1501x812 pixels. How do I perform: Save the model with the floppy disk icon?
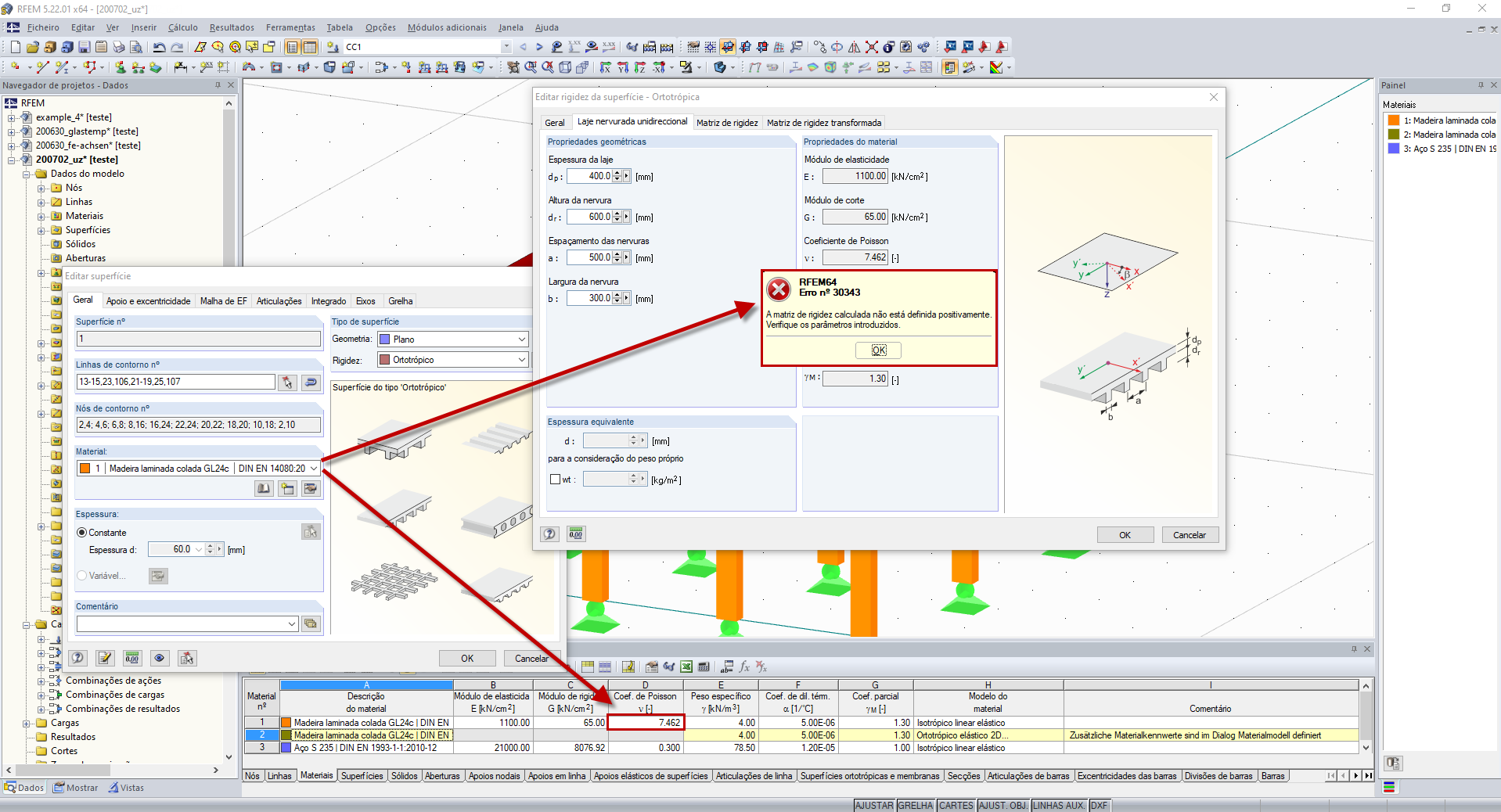(x=85, y=47)
